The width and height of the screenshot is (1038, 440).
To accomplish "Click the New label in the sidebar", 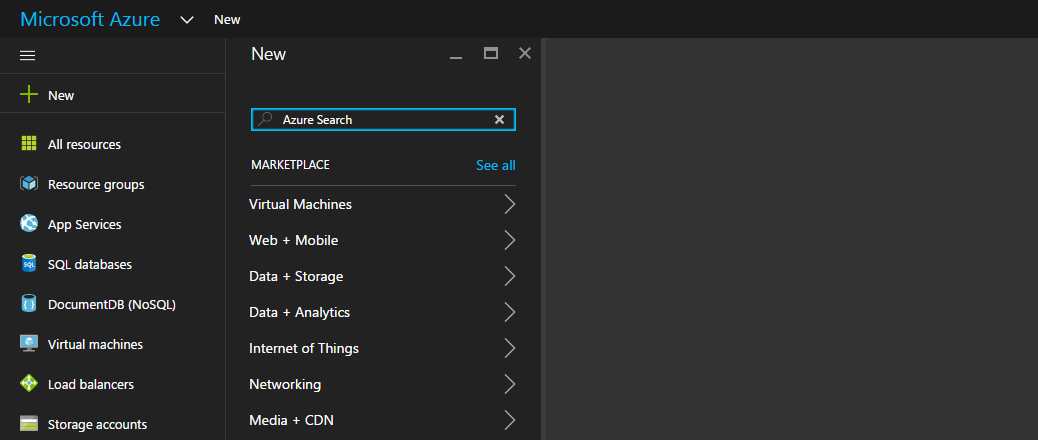I will (61, 95).
